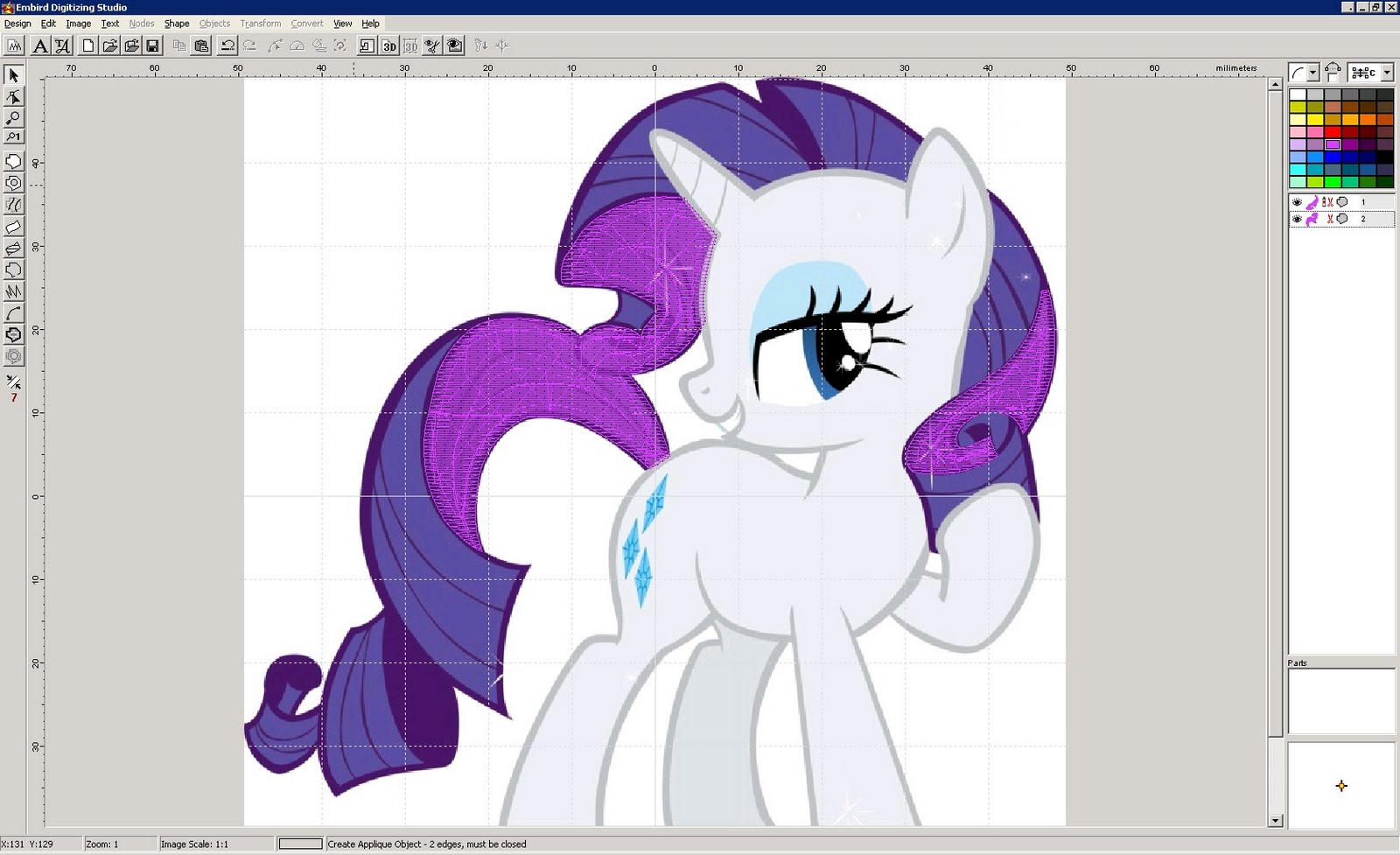The width and height of the screenshot is (1400, 855).
Task: Open the Convert menu item
Action: [306, 24]
